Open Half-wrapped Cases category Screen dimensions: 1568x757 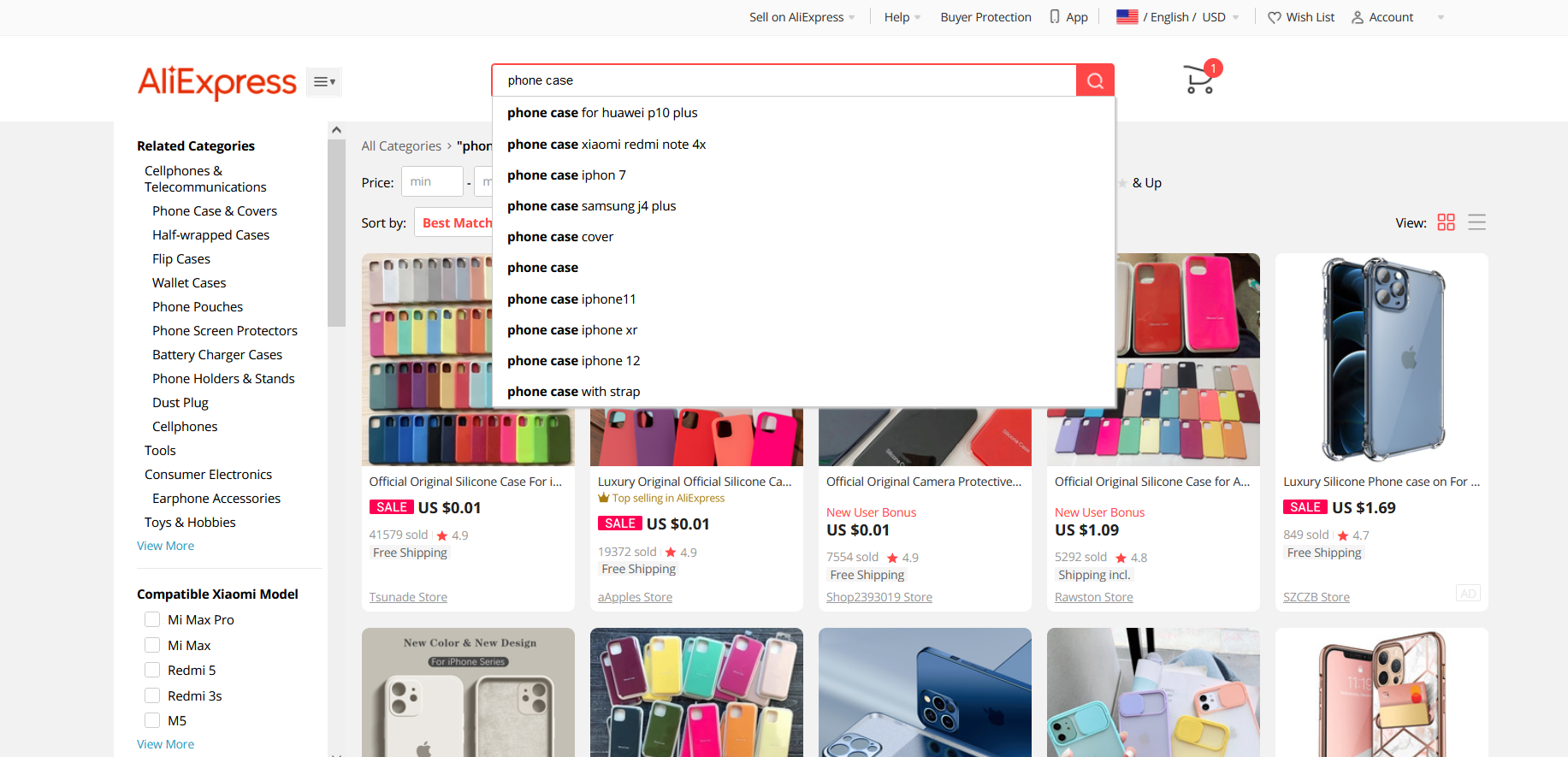coord(210,235)
